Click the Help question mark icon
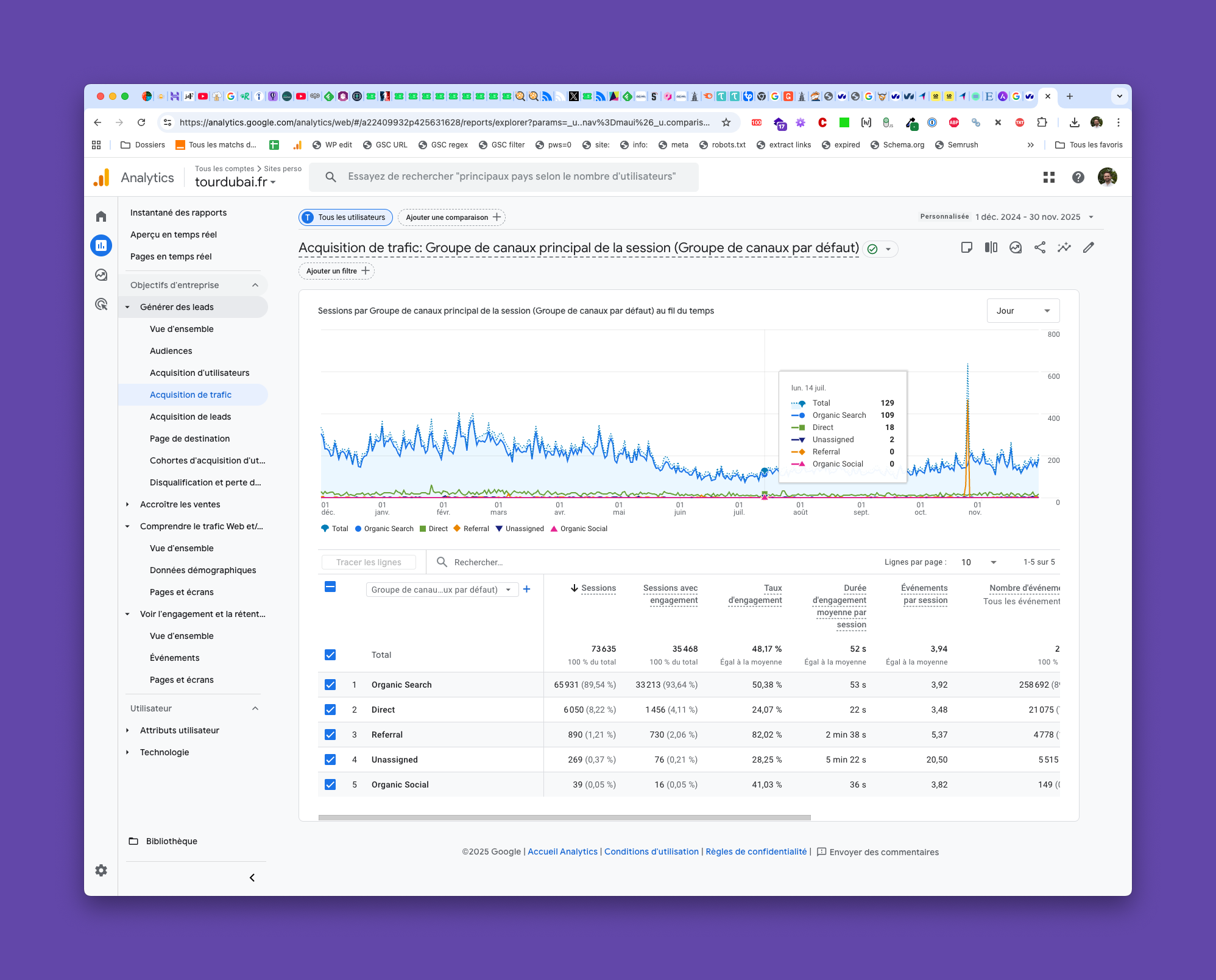The width and height of the screenshot is (1216, 980). click(1078, 177)
